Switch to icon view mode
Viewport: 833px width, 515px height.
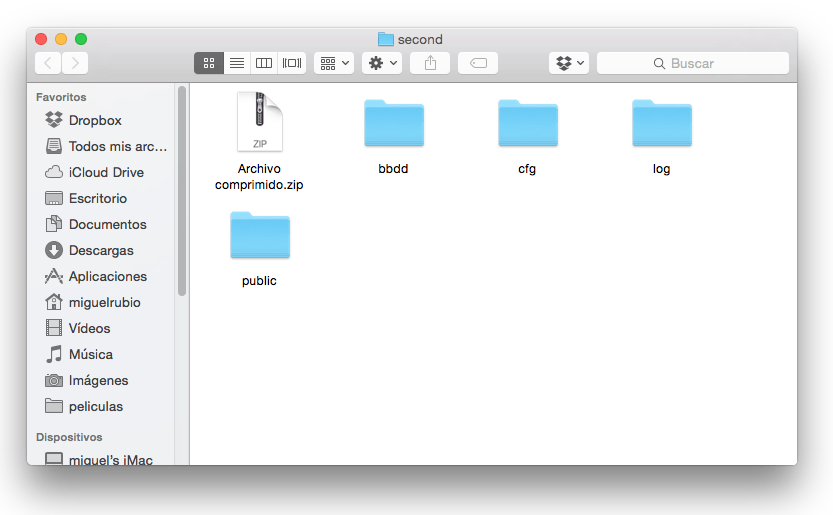[209, 63]
